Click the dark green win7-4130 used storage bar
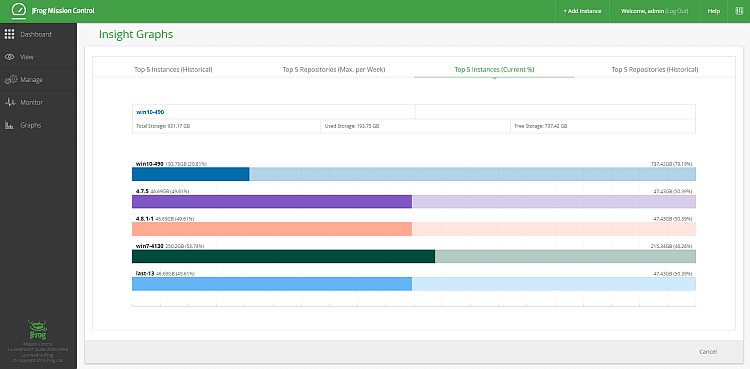 283,257
